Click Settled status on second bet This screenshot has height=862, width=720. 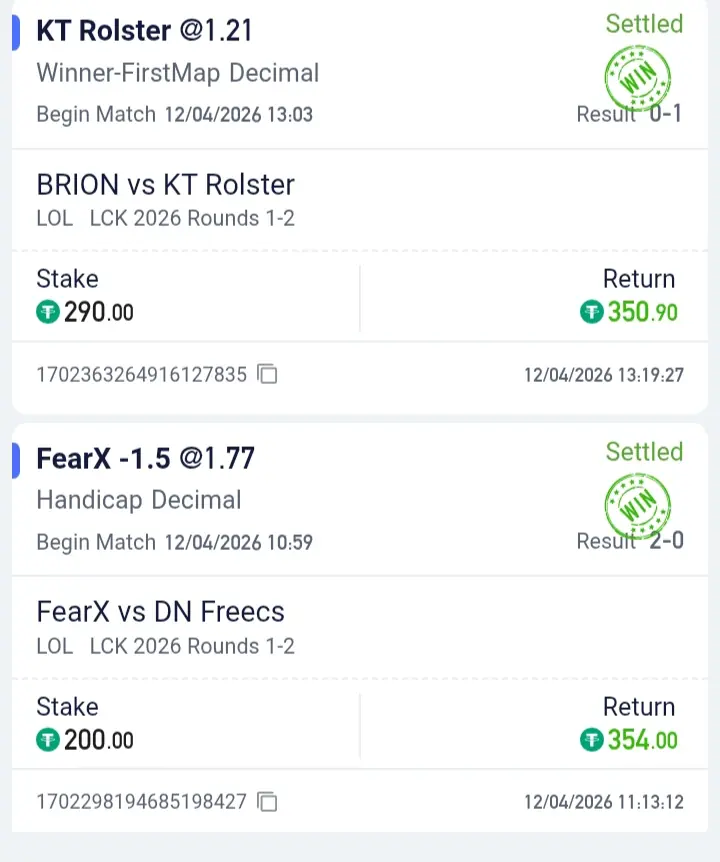click(644, 452)
